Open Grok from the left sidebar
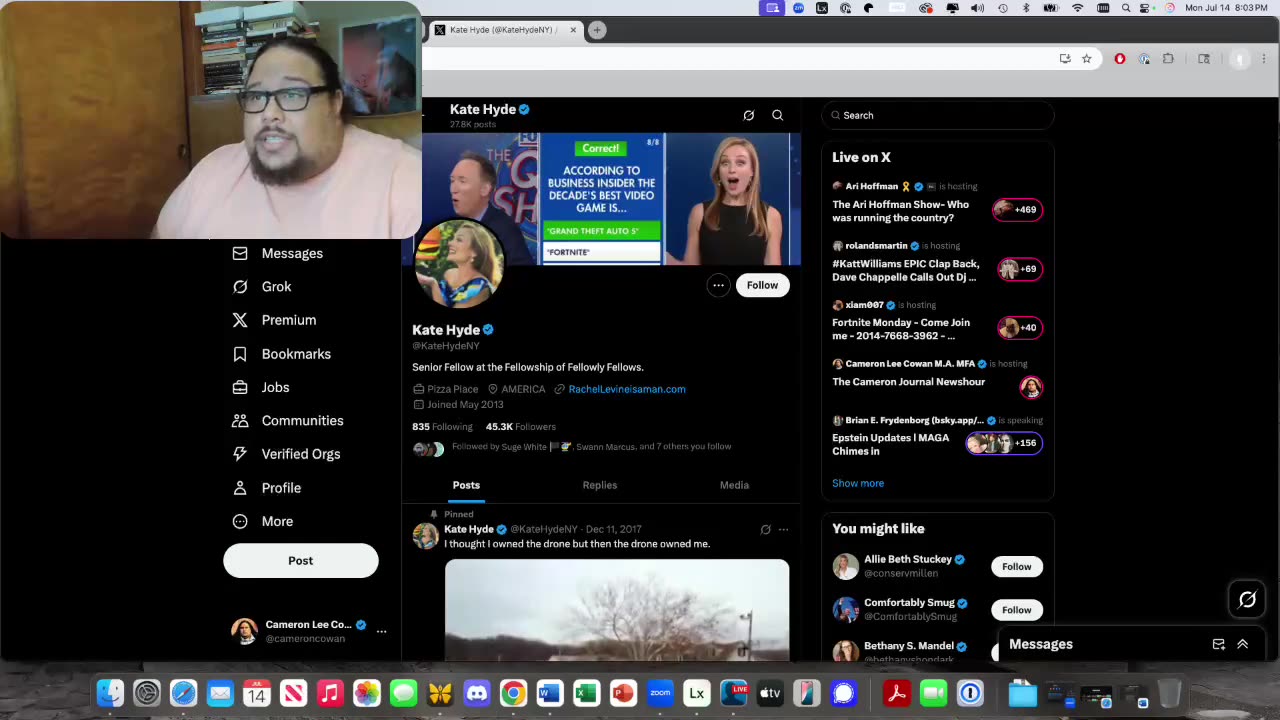This screenshot has width=1280, height=720. coord(261,287)
